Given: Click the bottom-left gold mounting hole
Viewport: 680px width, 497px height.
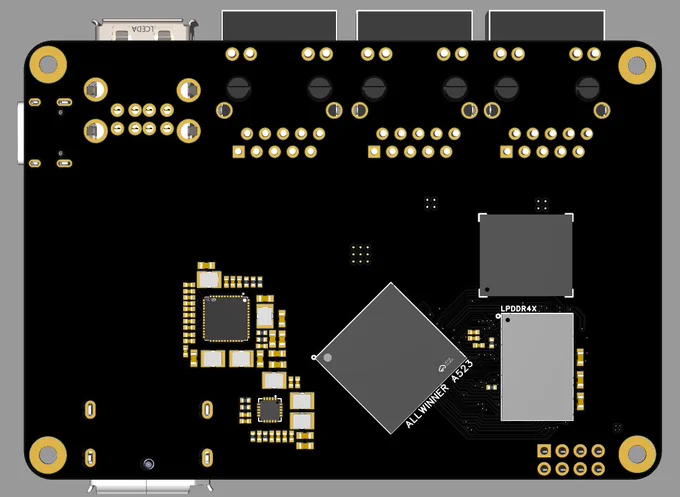Looking at the screenshot, I should tap(48, 455).
